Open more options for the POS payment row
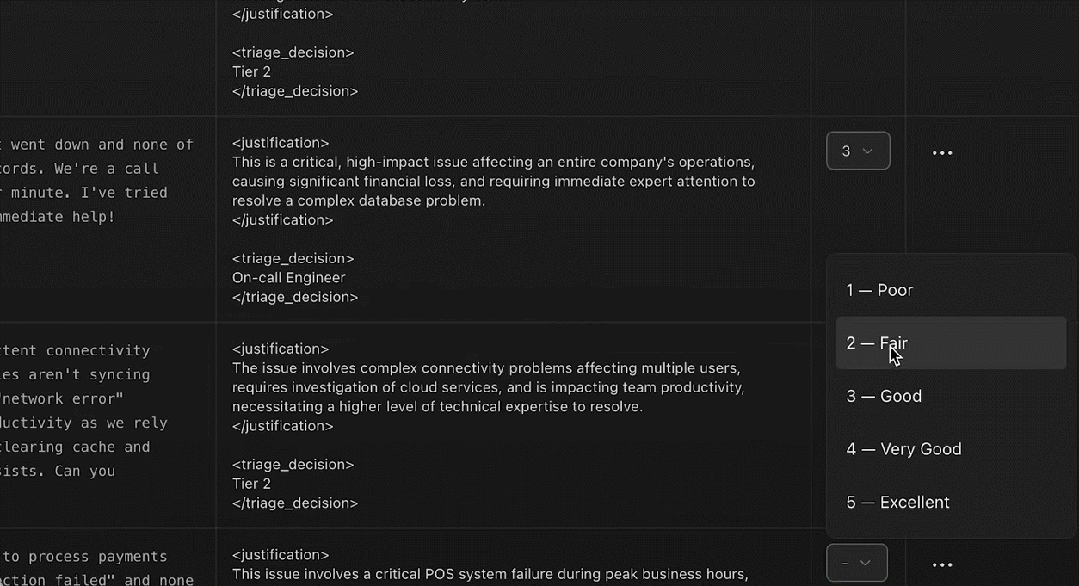 942,565
